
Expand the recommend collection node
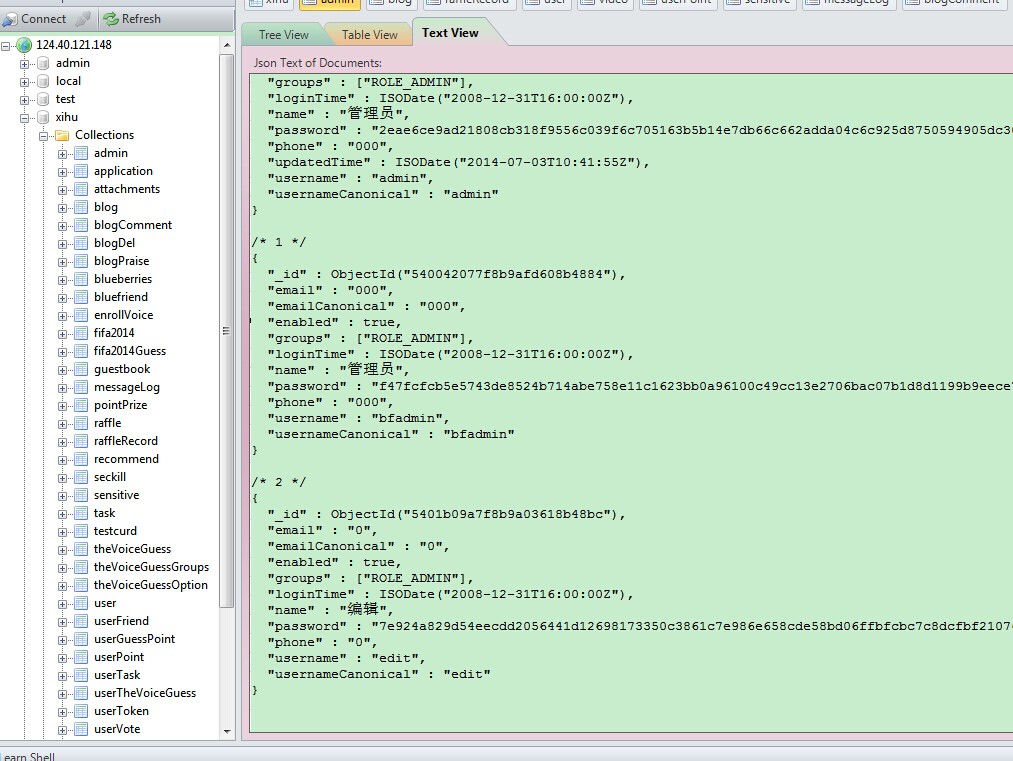pos(63,461)
